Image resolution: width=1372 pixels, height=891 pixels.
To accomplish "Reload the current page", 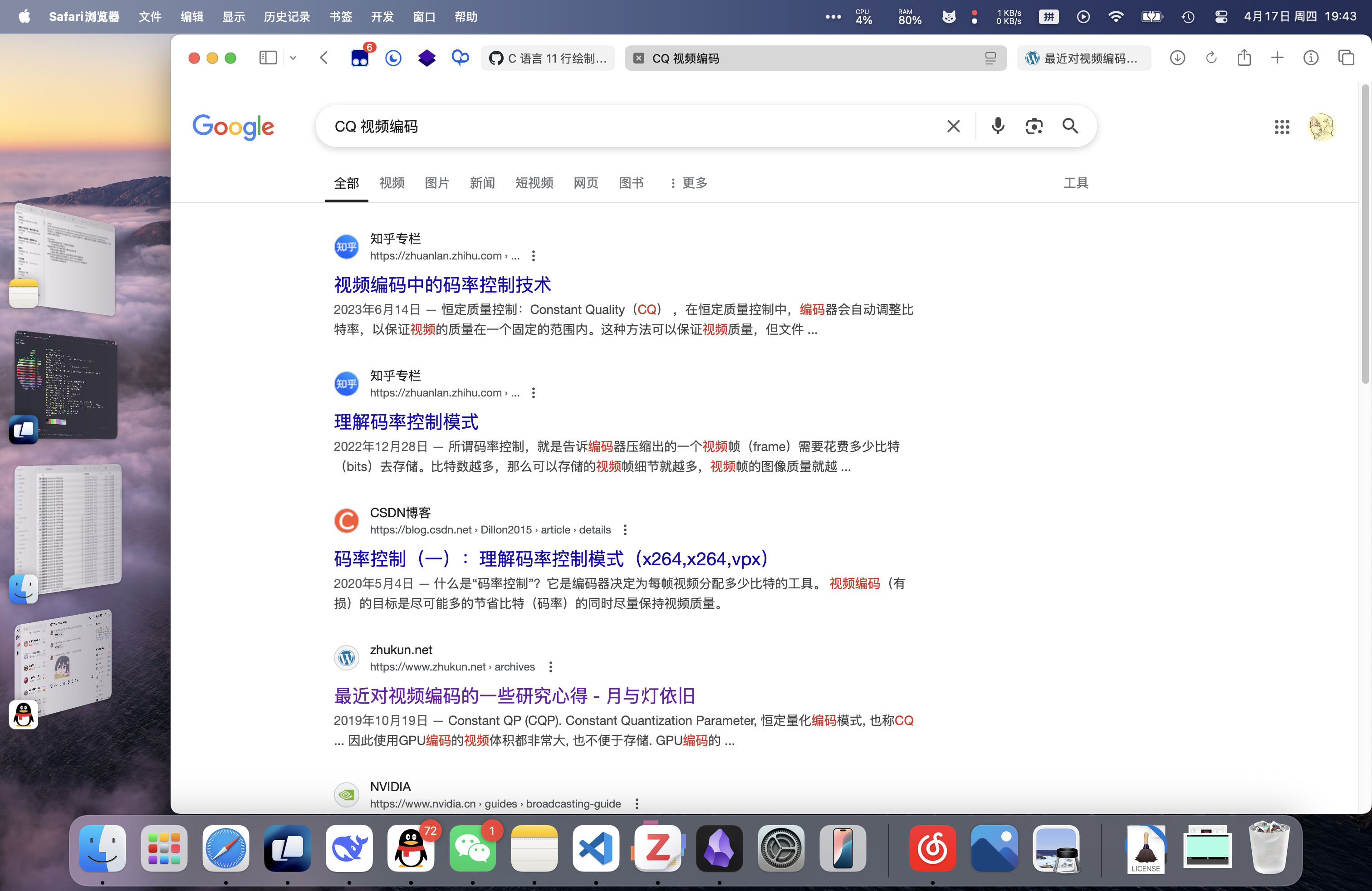I will [1210, 58].
